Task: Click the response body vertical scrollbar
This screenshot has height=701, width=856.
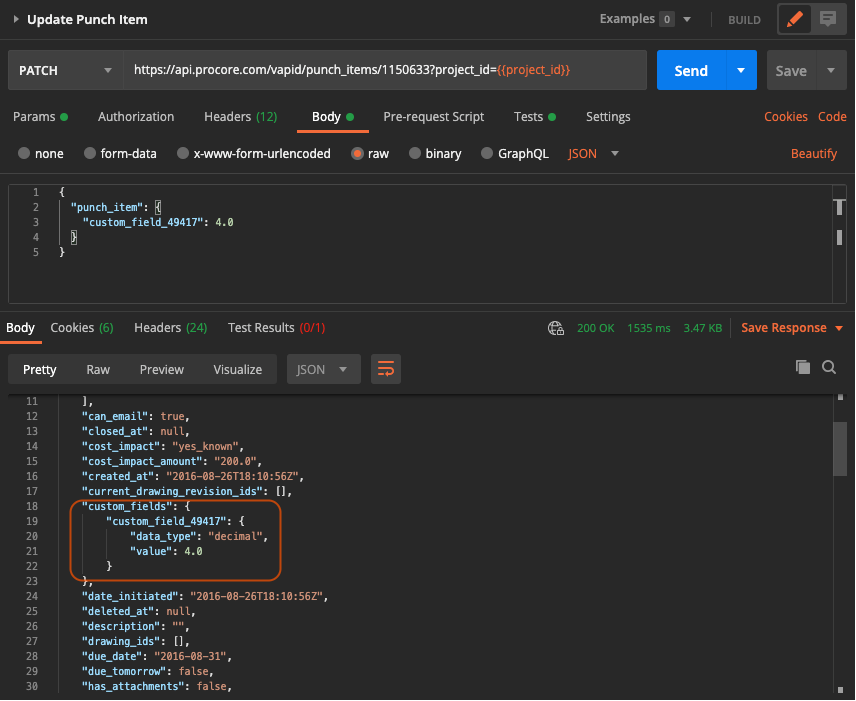Action: tap(840, 448)
